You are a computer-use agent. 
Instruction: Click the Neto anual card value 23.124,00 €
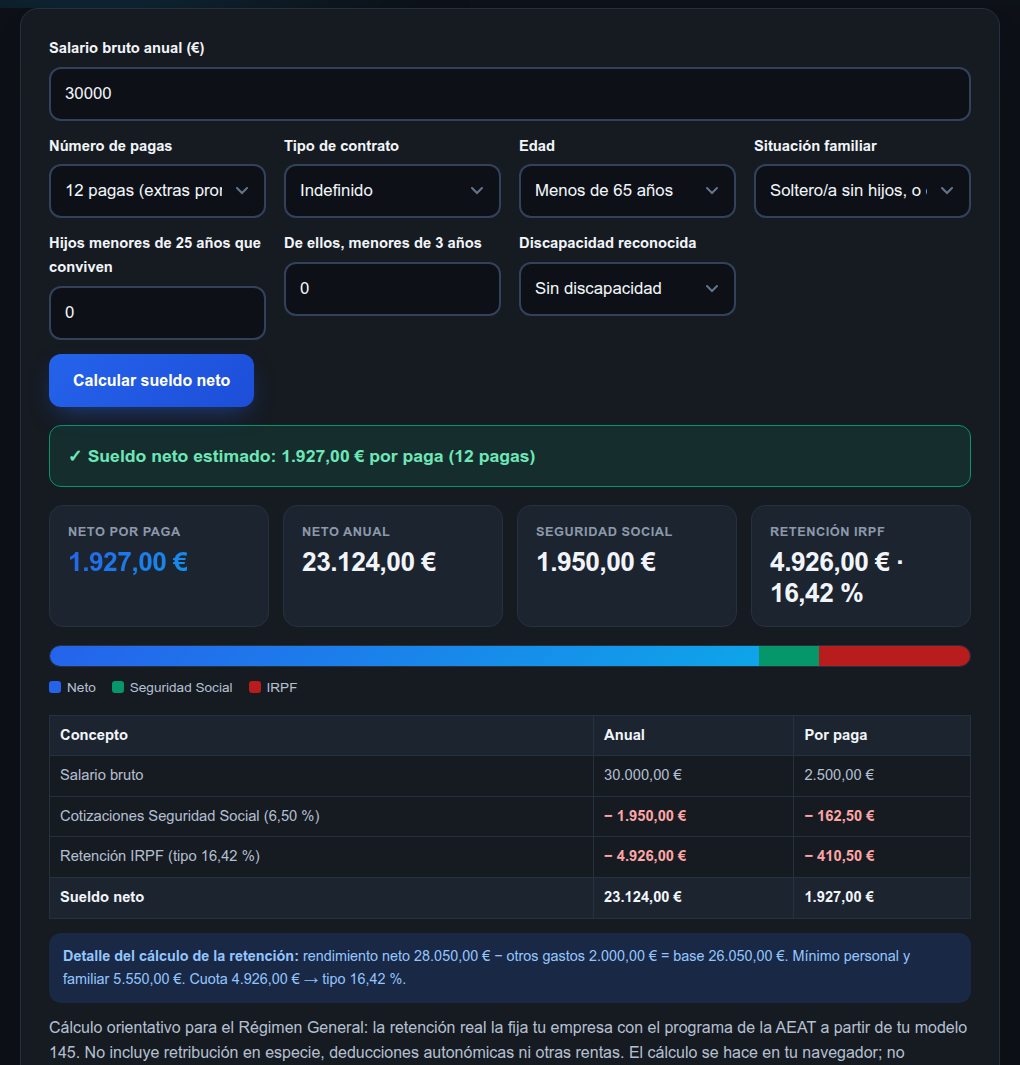(369, 562)
